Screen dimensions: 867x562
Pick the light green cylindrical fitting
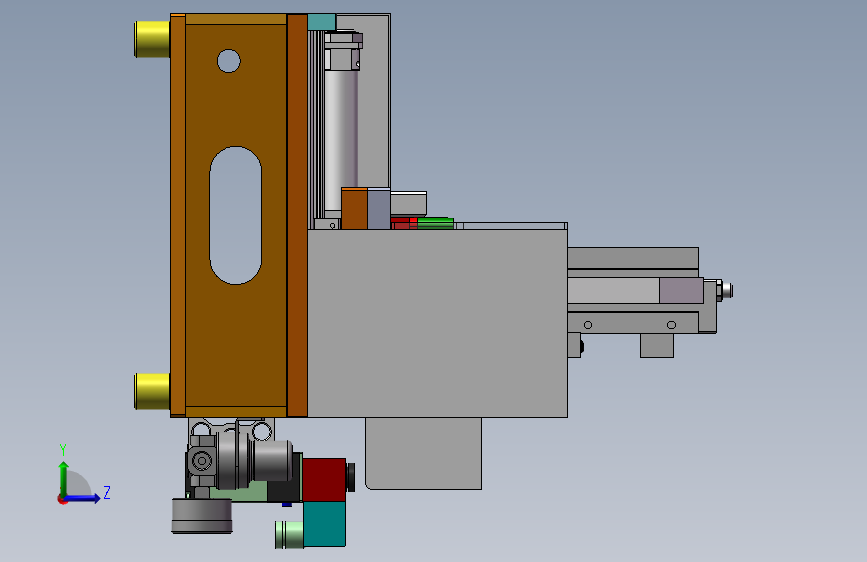(x=289, y=534)
